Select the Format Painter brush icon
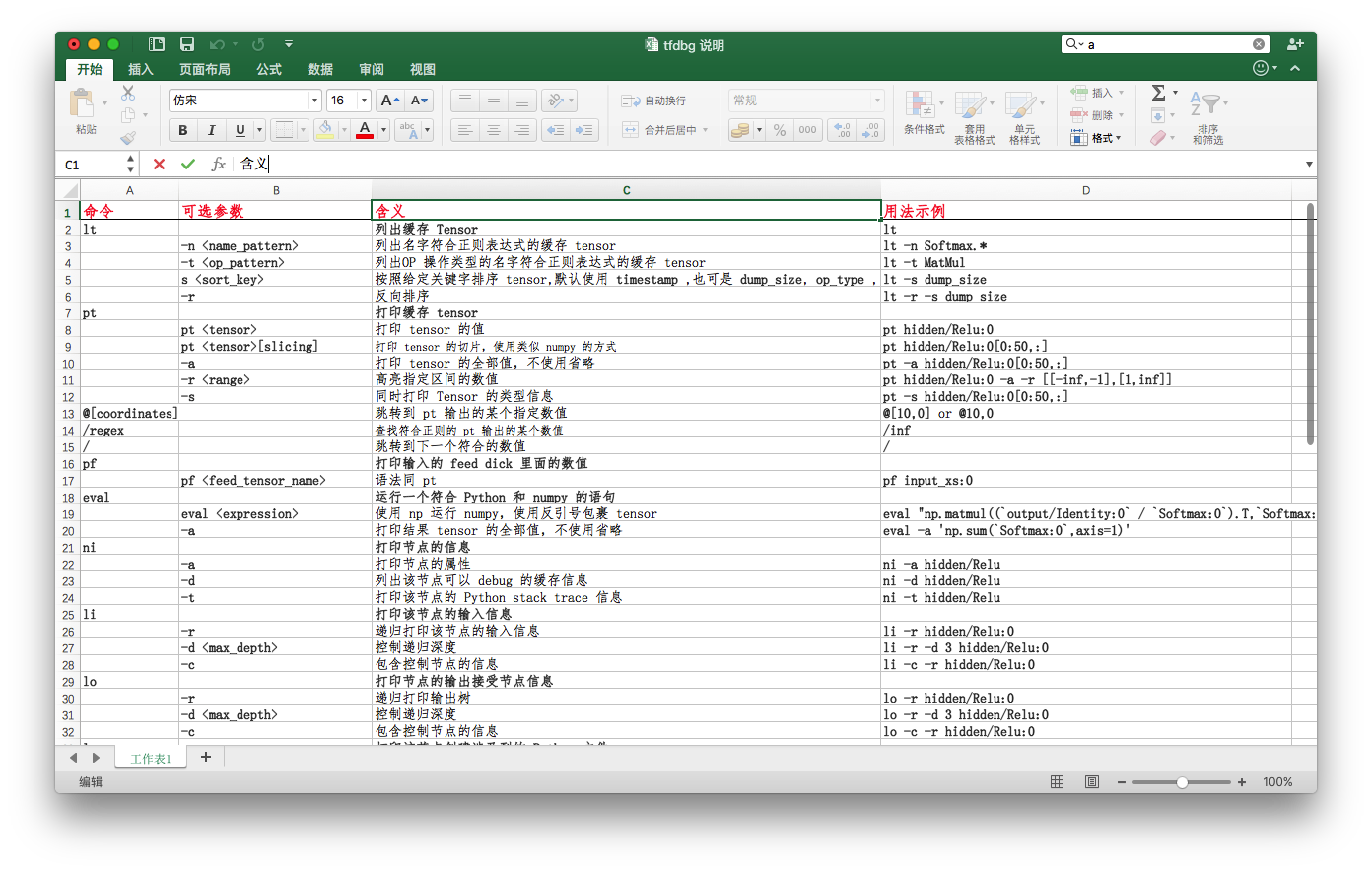 click(127, 138)
